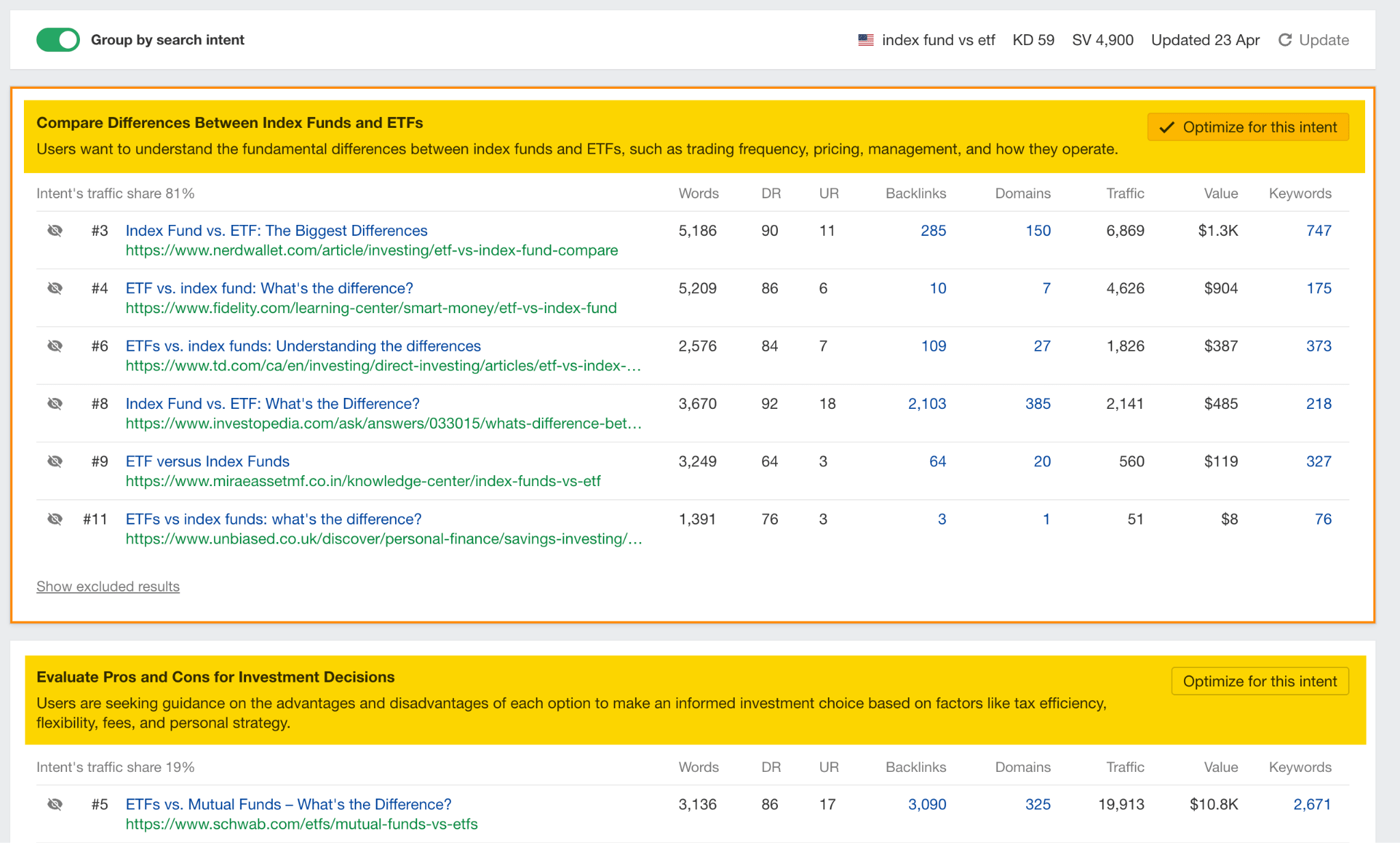Open Fidelity's ETF vs index fund article
This screenshot has height=843, width=1400.
[x=269, y=288]
